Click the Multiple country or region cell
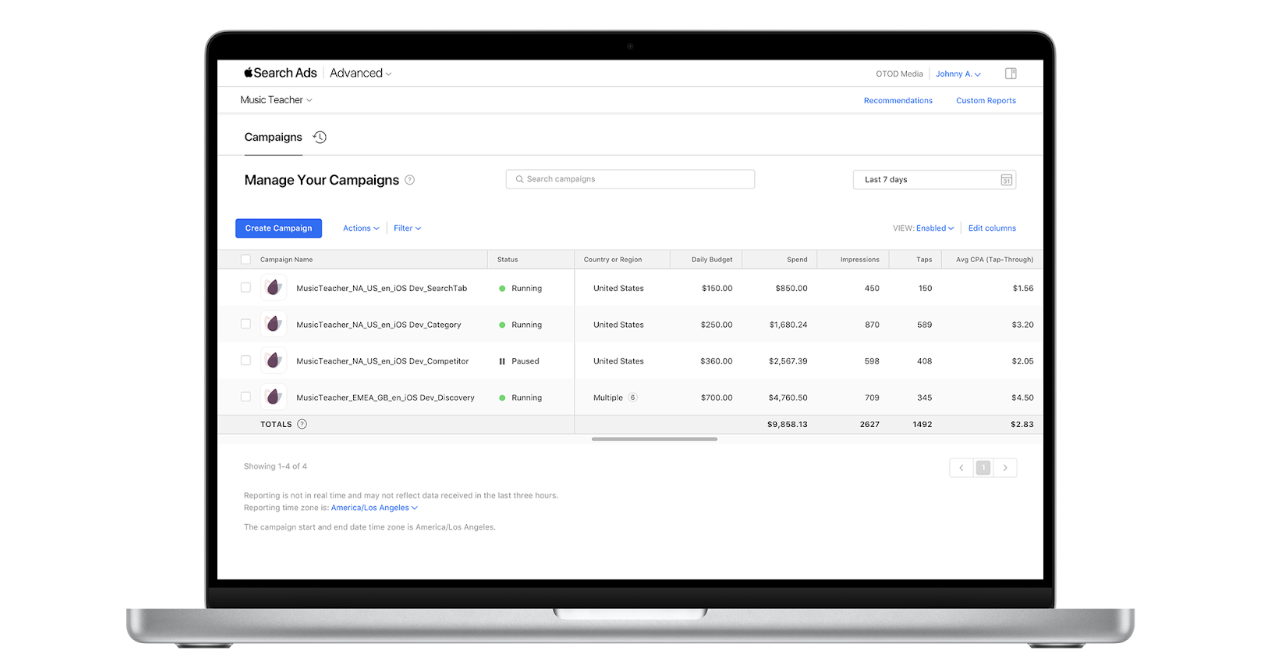 coord(608,397)
